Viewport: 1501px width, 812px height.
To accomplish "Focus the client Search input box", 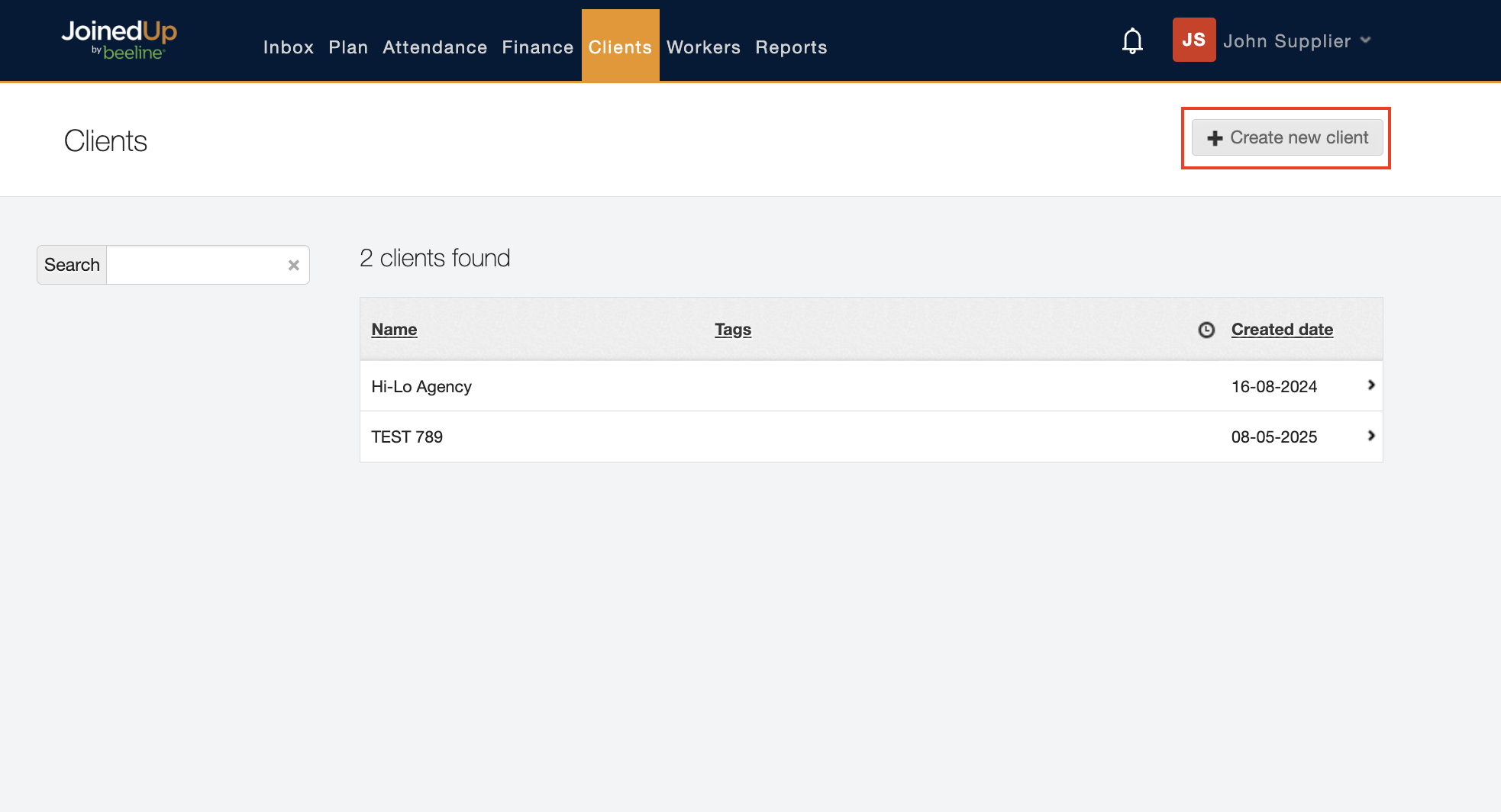I will coord(195,265).
